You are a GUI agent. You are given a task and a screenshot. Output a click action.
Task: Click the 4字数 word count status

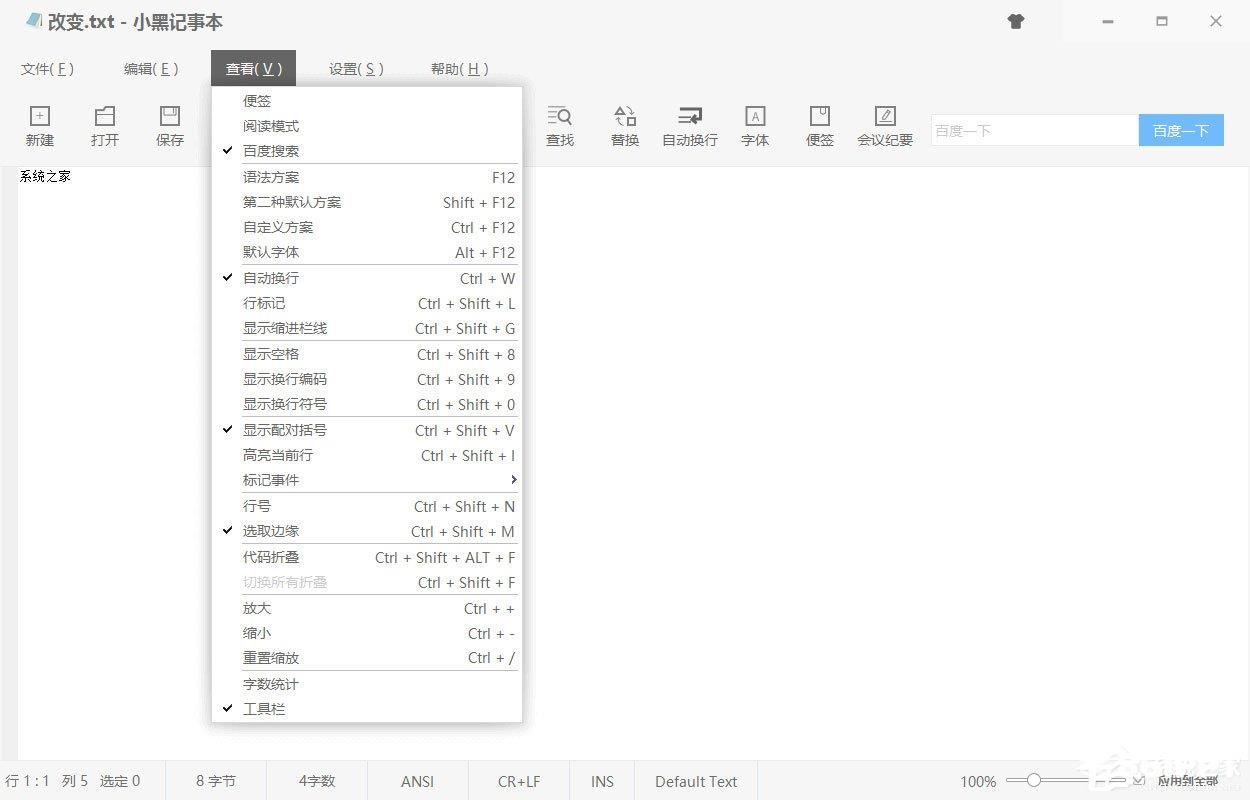(317, 781)
